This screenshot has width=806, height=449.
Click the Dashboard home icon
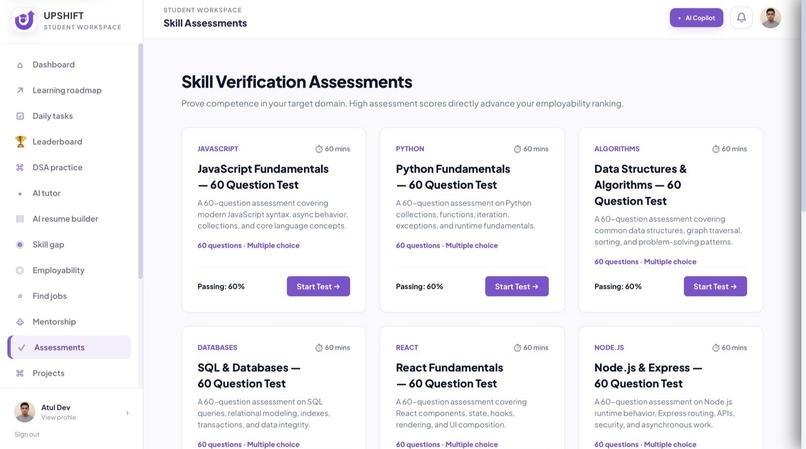click(20, 65)
